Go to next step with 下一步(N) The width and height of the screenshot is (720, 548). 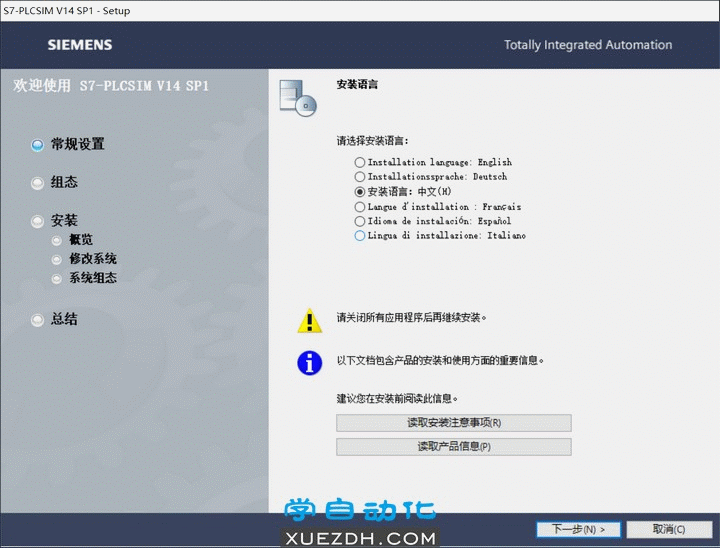(x=579, y=529)
